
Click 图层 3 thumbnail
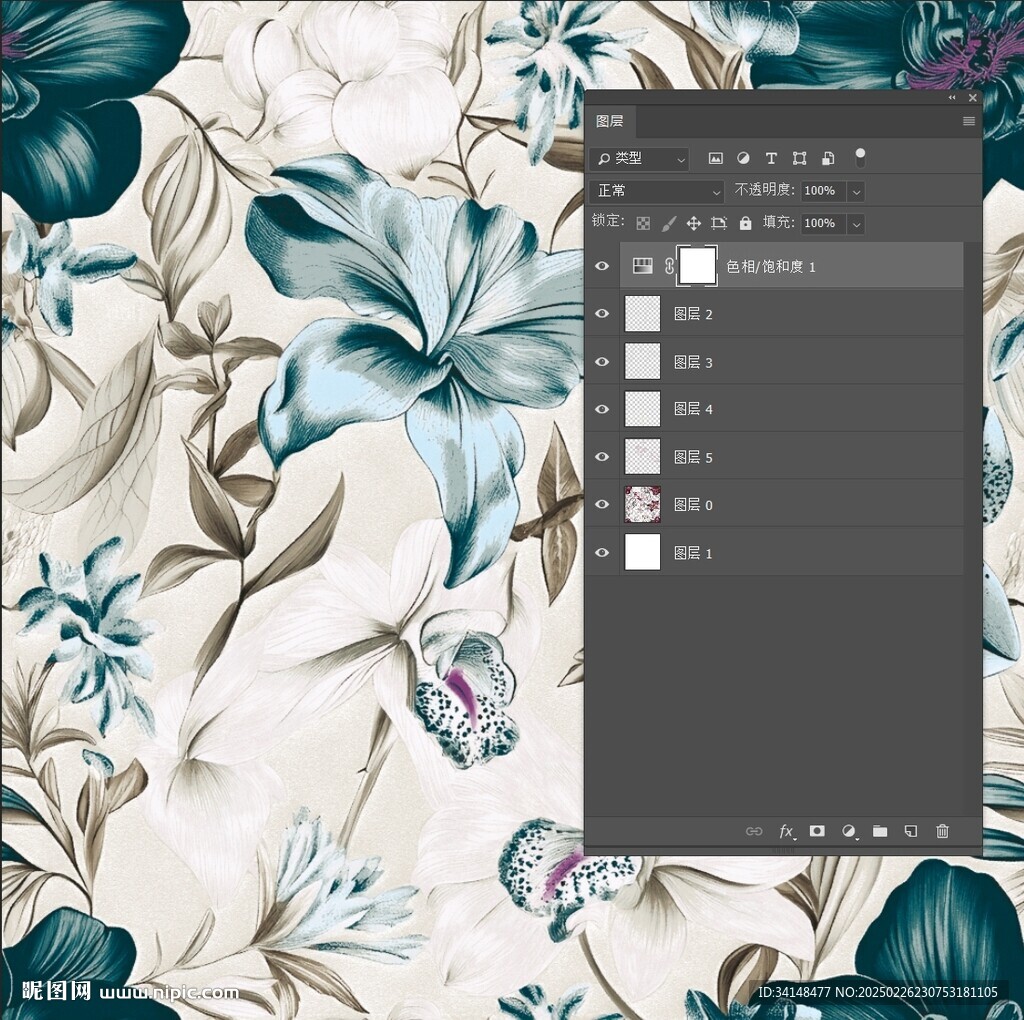click(x=643, y=362)
